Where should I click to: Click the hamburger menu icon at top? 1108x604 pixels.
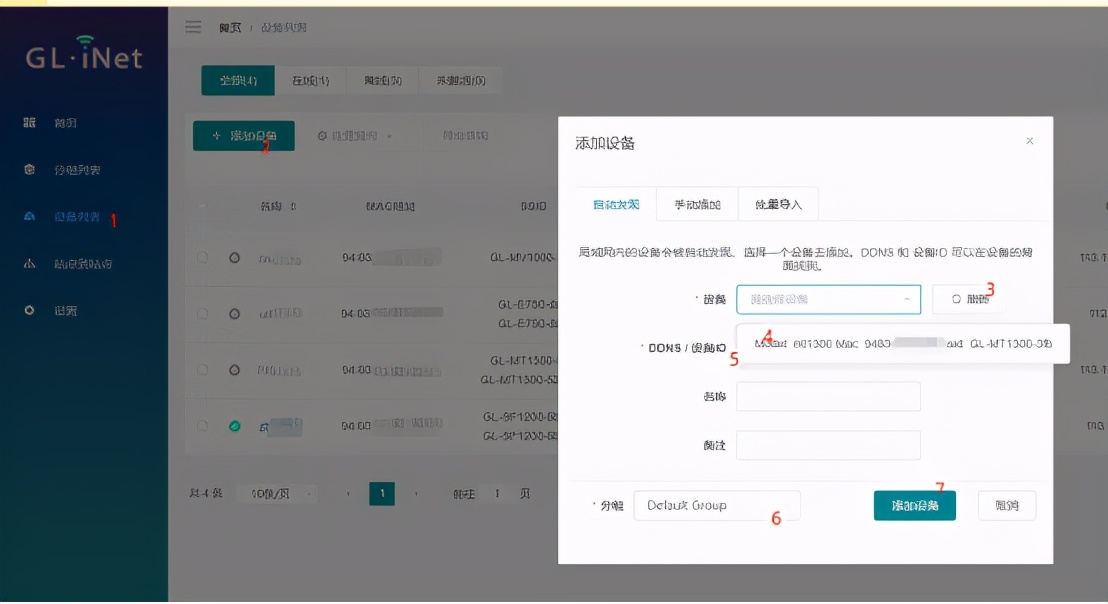point(193,26)
